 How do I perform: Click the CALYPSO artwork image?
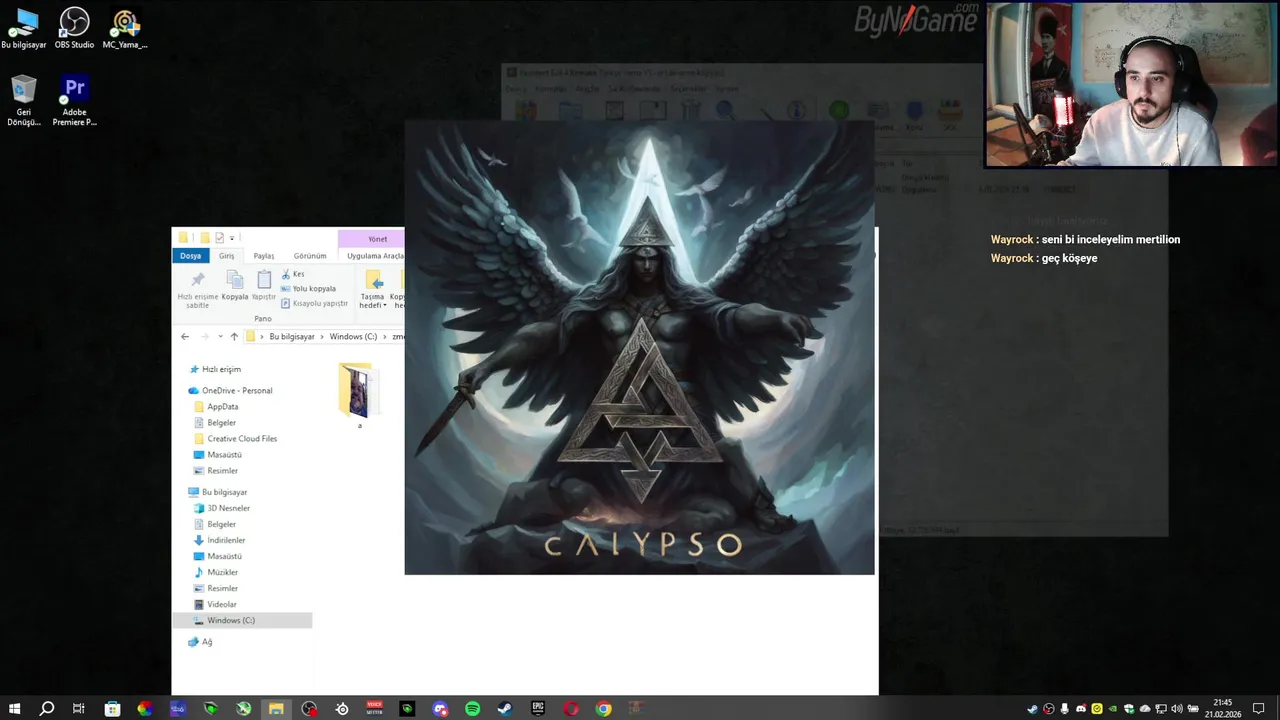(x=640, y=348)
